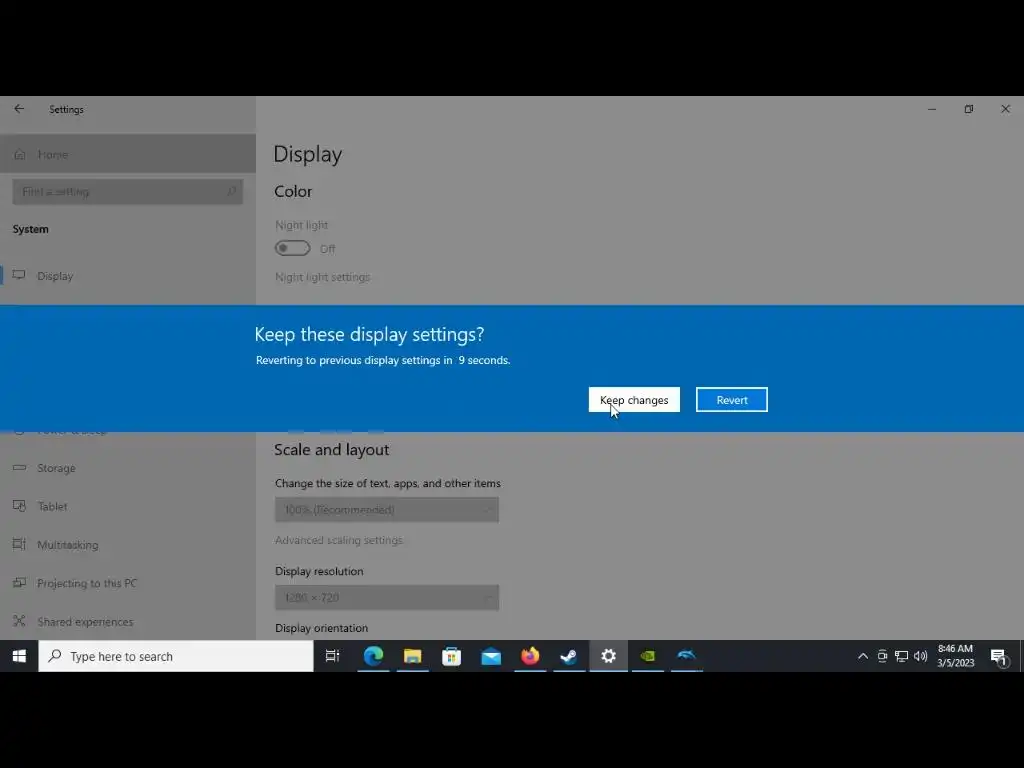Open the volume speaker tray icon
The height and width of the screenshot is (768, 1024).
921,656
